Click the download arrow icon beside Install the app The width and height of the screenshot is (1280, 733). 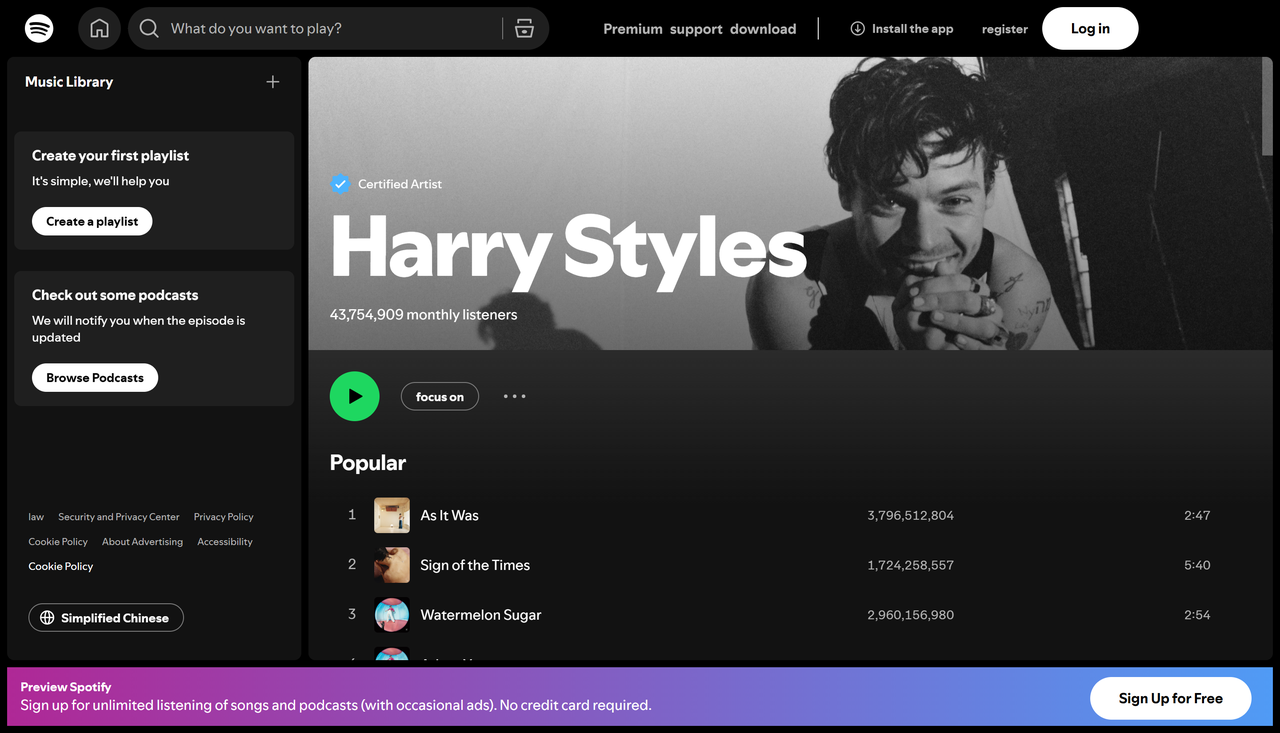[858, 29]
